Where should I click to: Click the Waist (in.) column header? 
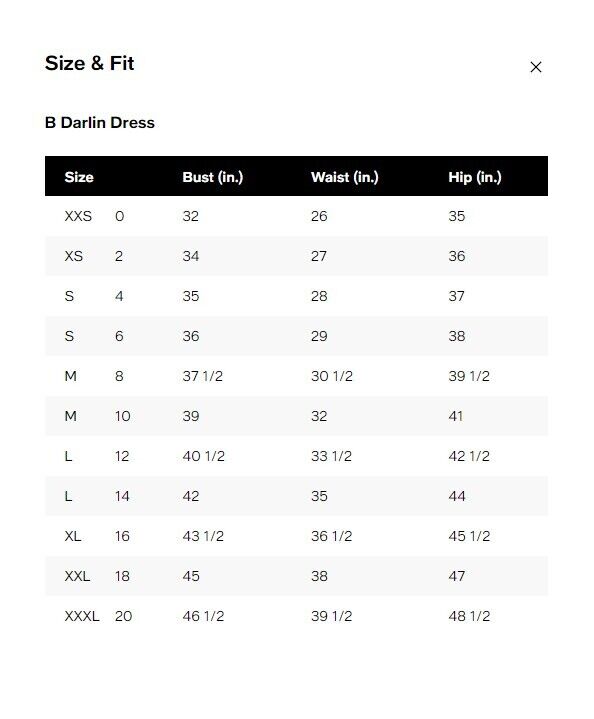coord(344,177)
